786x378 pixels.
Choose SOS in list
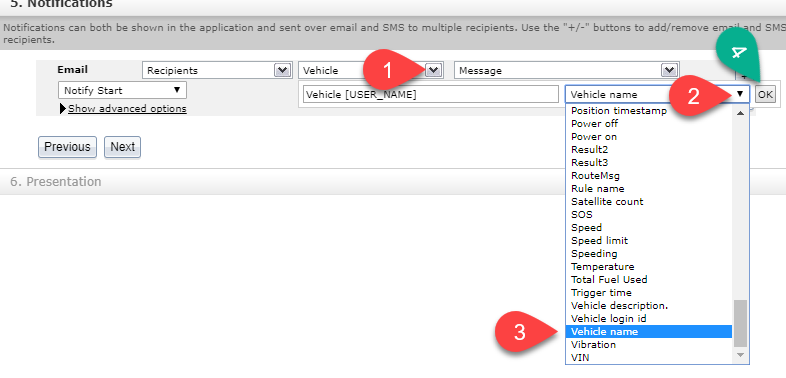(x=649, y=215)
